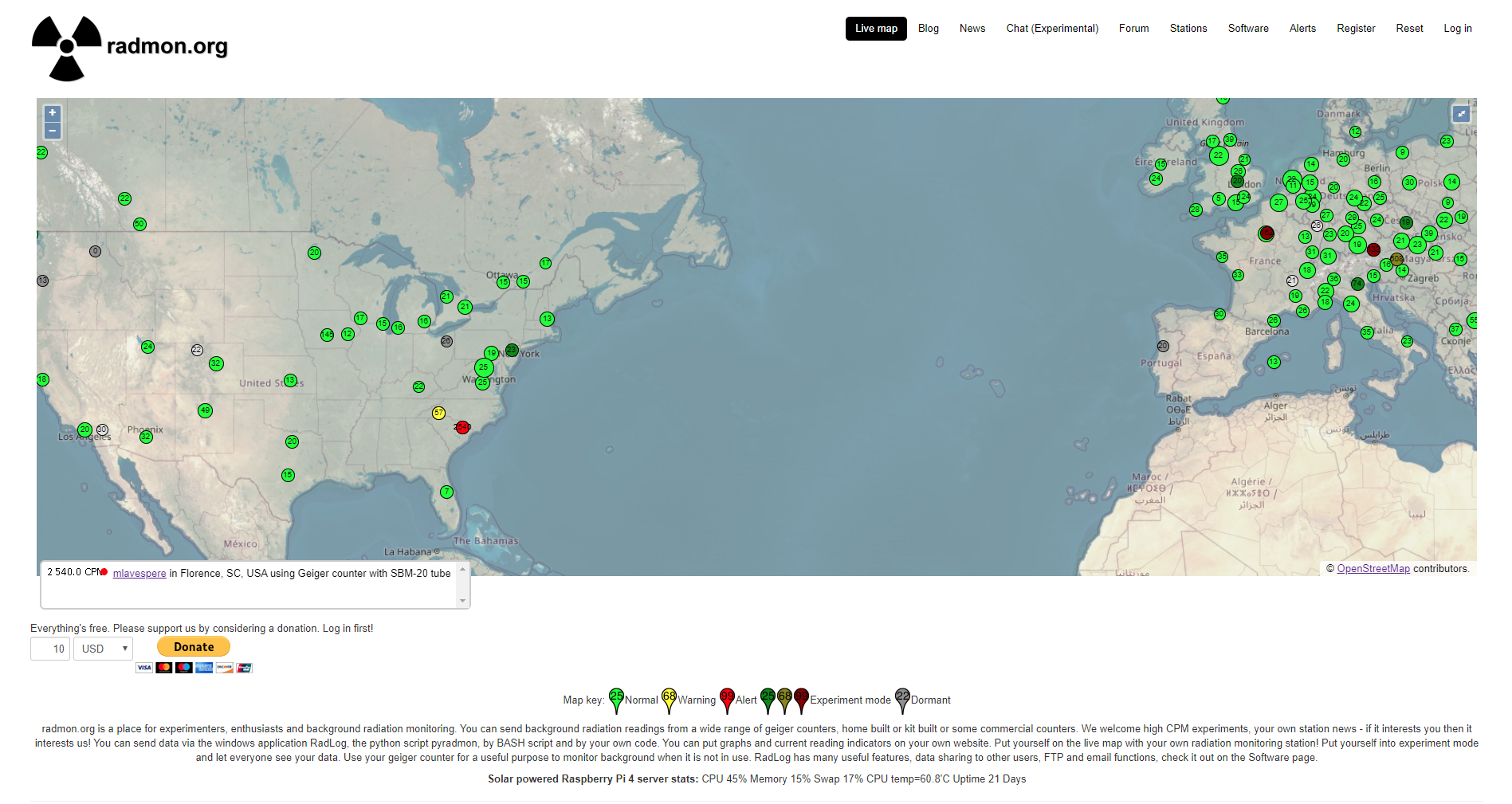Screen dimensions: 1512x804
Task: Click the Normal green pin in map key
Action: point(616,700)
